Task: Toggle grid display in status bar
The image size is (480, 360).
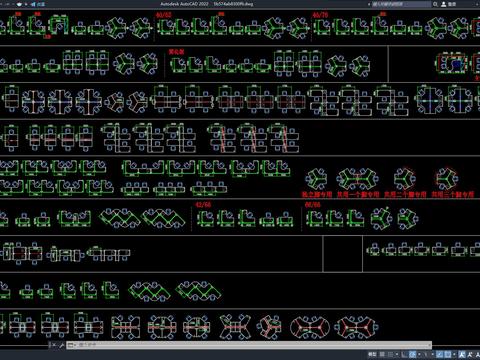Action: tap(382, 354)
